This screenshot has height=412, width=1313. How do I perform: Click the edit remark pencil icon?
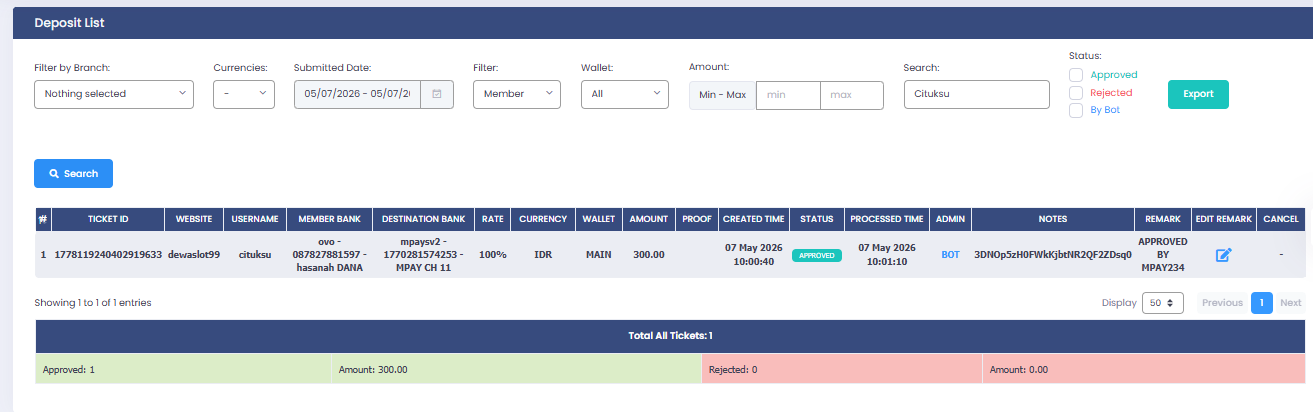pos(1223,255)
